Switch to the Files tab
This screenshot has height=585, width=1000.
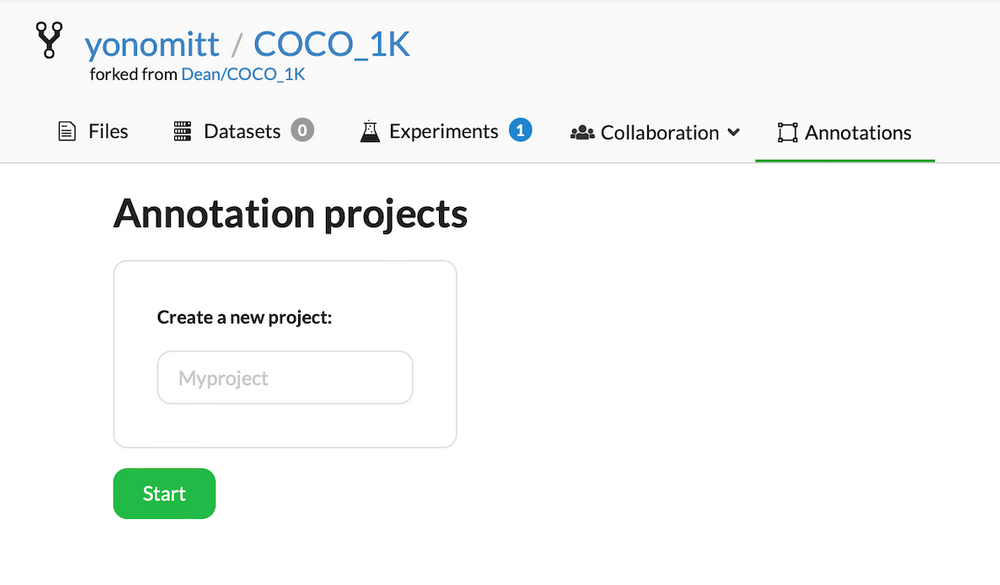pyautogui.click(x=92, y=130)
